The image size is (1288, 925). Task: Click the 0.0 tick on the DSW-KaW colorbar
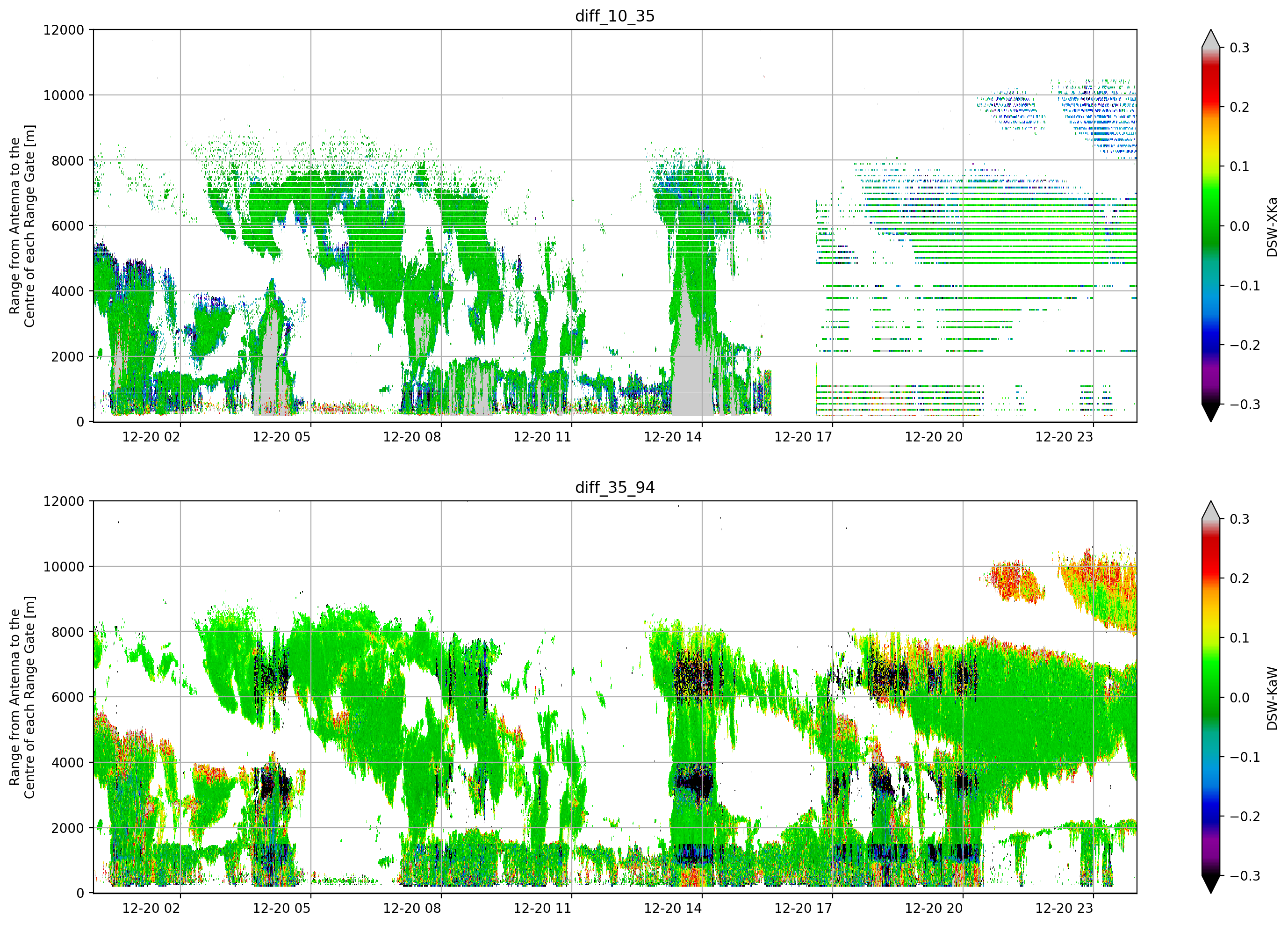click(1240, 698)
